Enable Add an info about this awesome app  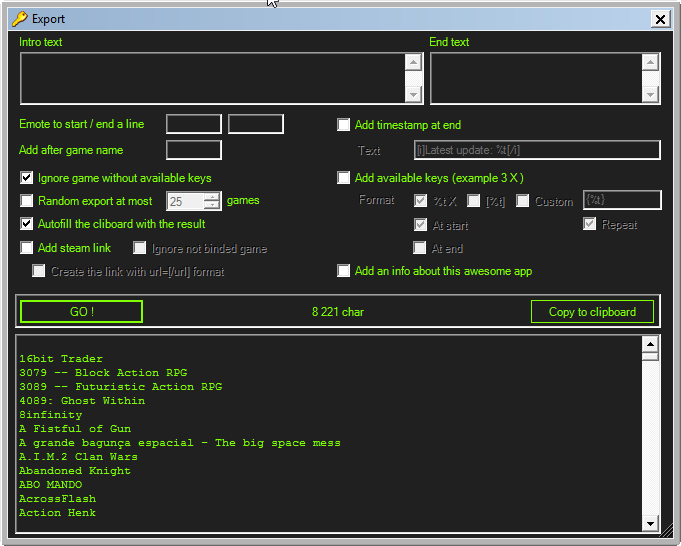[x=344, y=271]
